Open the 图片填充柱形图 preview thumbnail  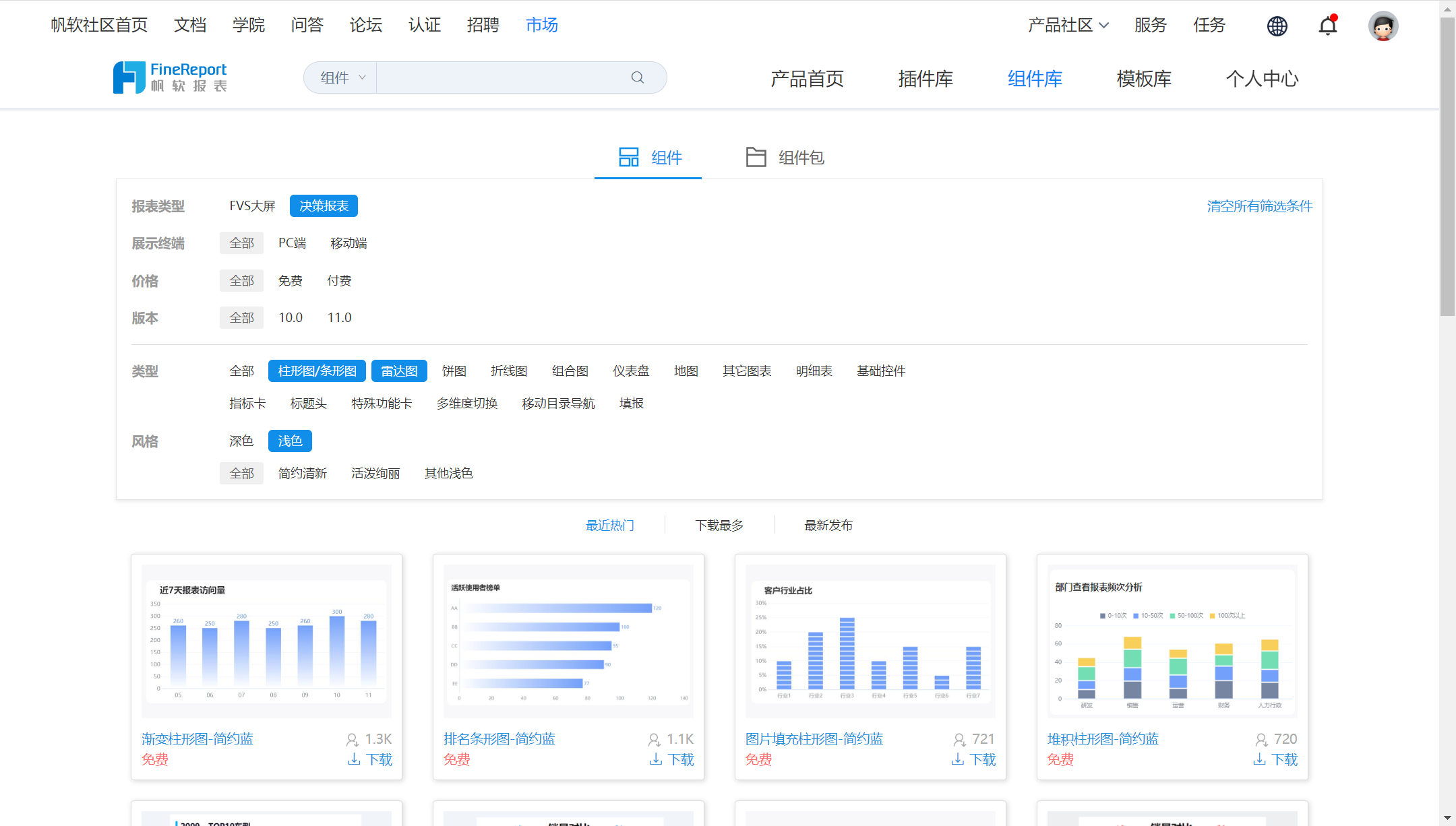pos(870,641)
